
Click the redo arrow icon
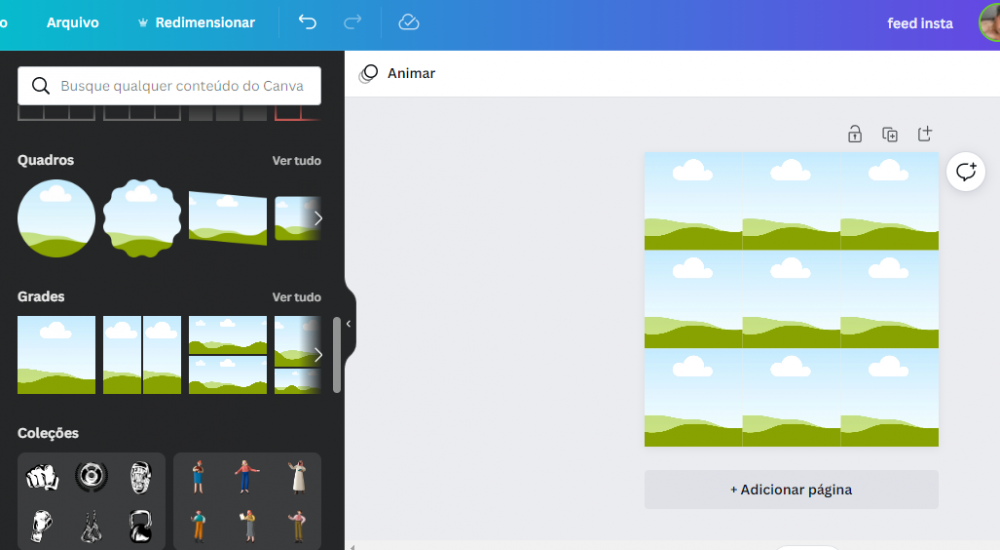click(352, 22)
